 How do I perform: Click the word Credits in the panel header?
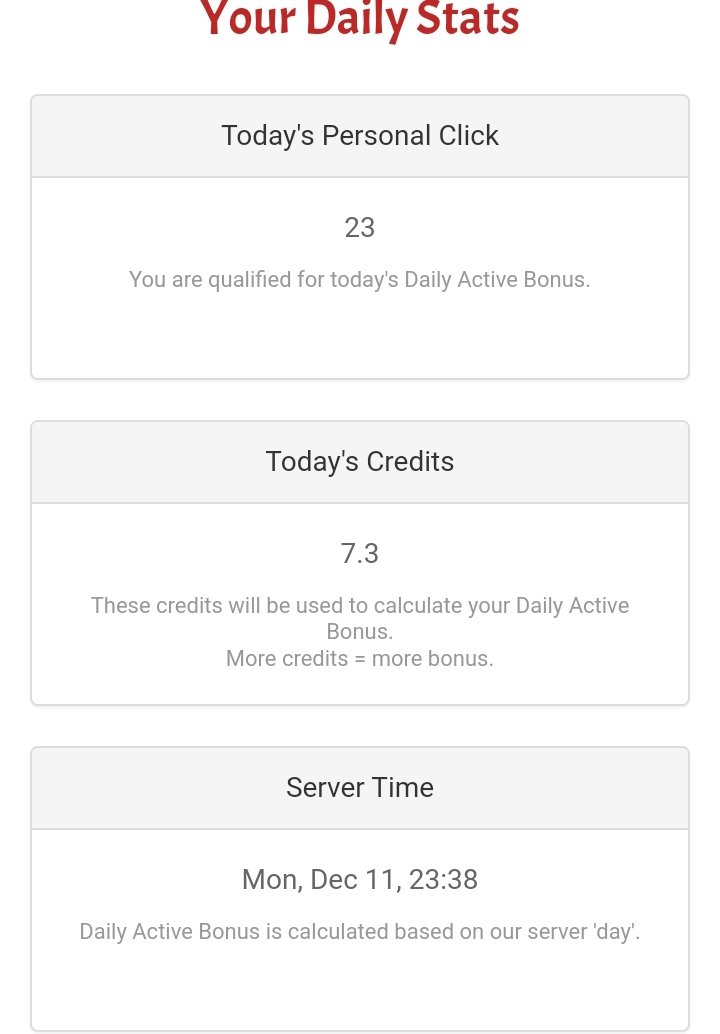pos(410,462)
